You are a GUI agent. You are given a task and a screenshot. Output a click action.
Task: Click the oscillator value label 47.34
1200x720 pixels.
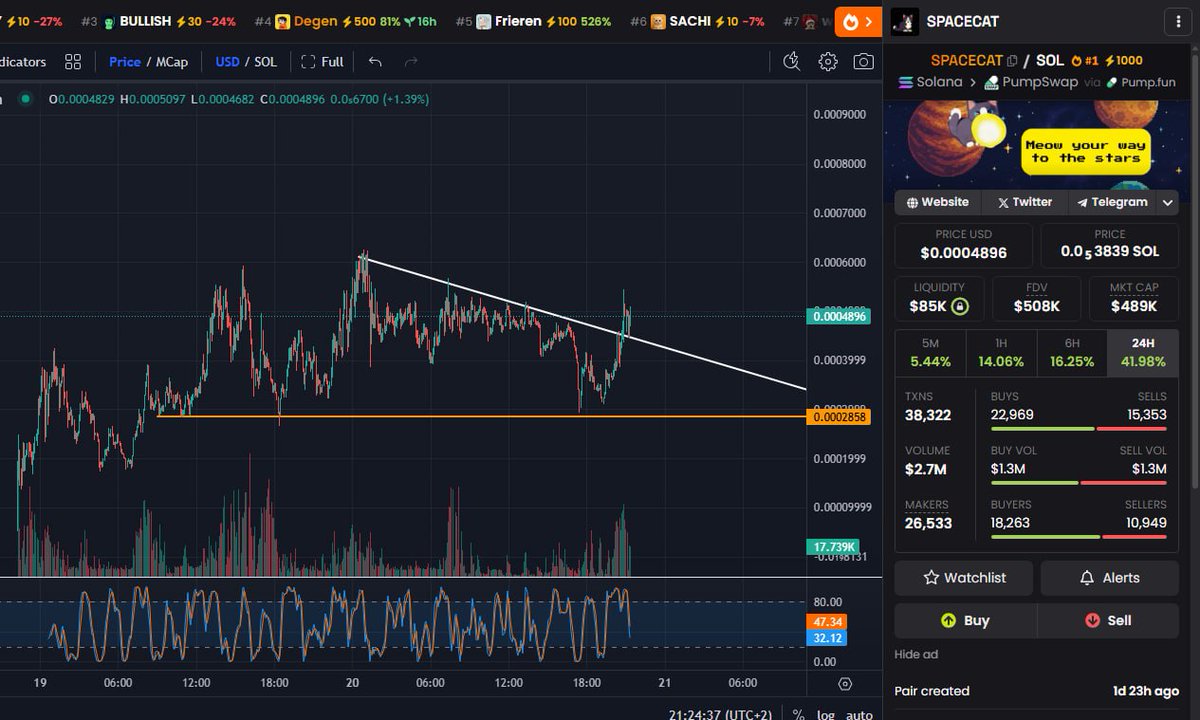pos(828,622)
